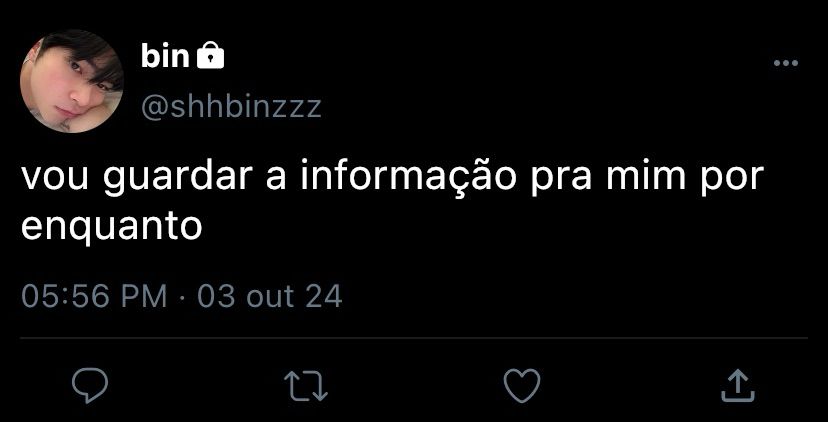
Task: Share the tweet using the upload arrow icon
Action: (x=738, y=386)
